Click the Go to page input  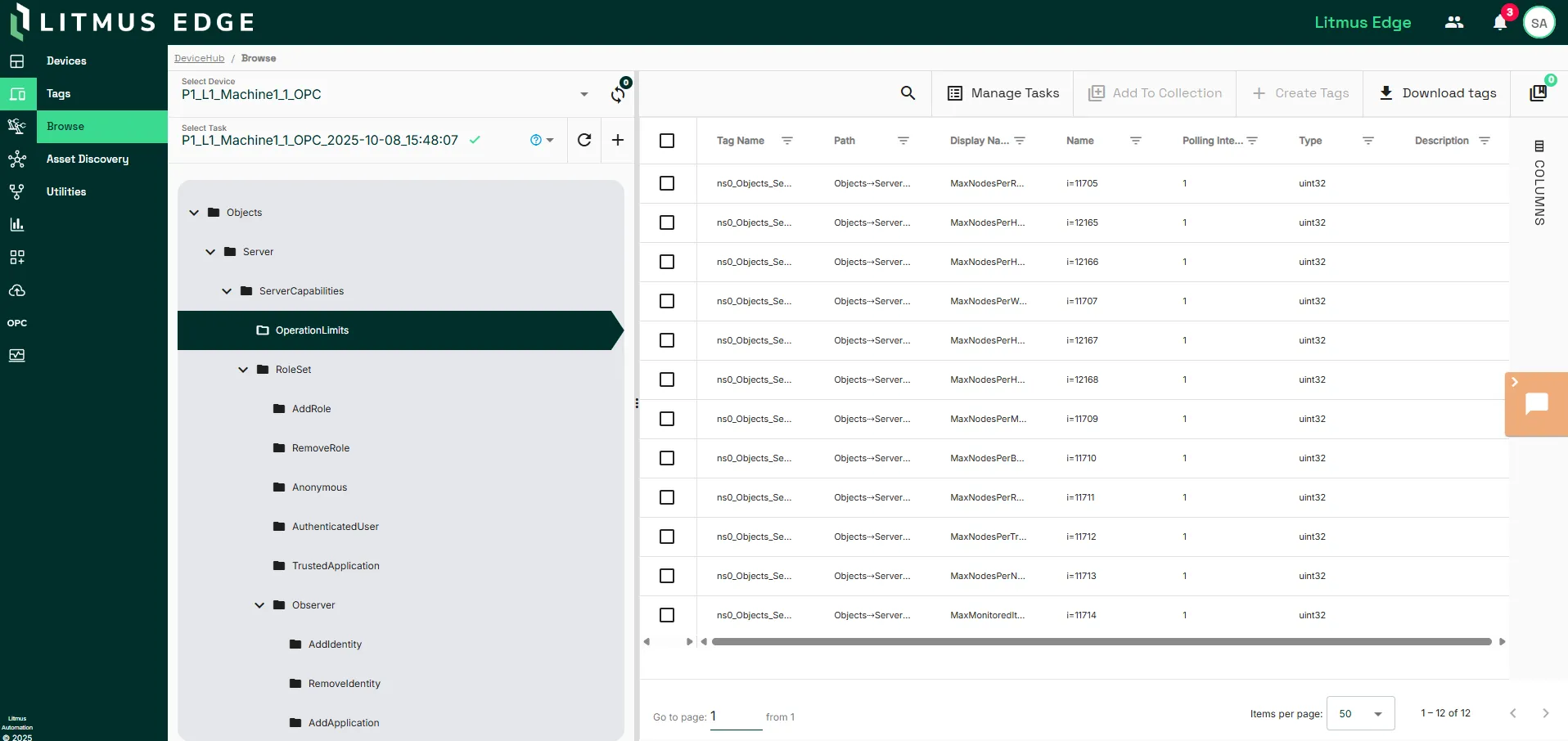[x=736, y=716]
